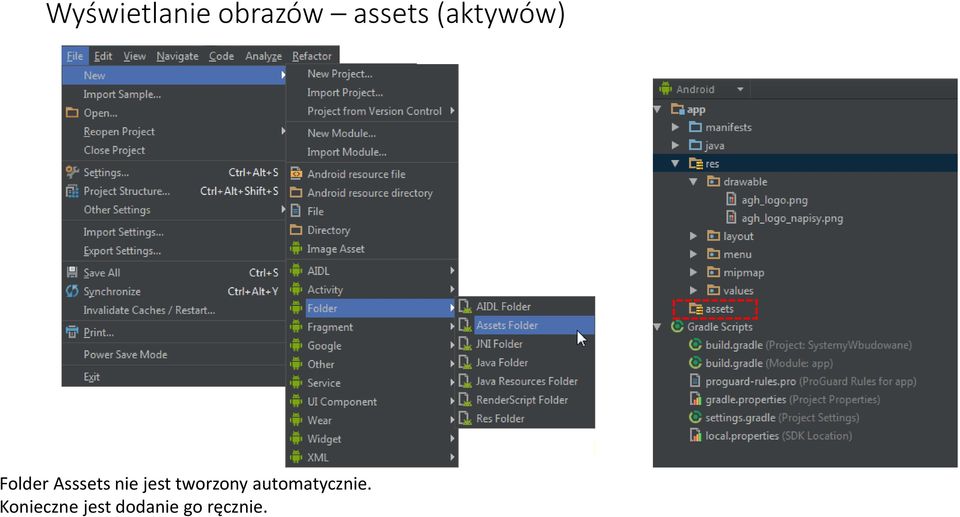960x517 pixels.
Task: Click the android icon beside Activity
Action: [296, 289]
